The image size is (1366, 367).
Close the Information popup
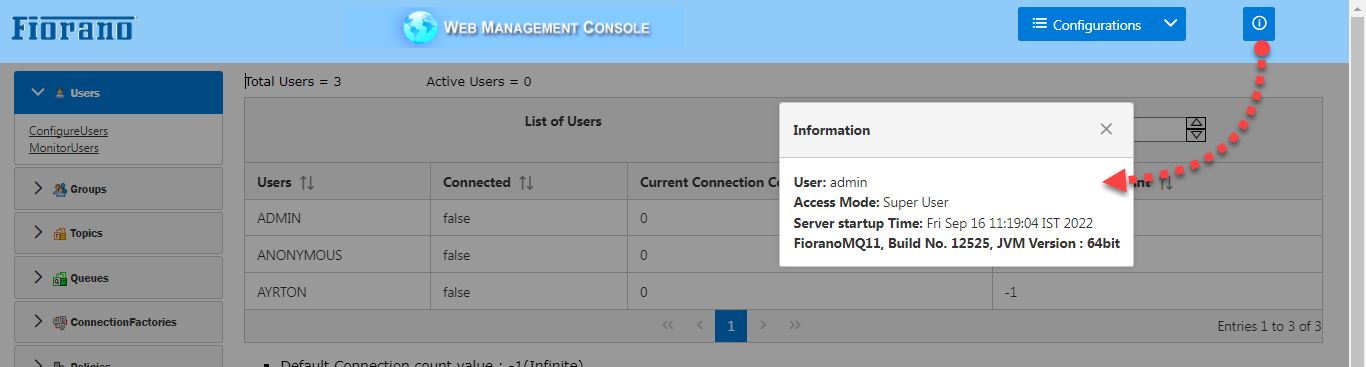click(1106, 129)
